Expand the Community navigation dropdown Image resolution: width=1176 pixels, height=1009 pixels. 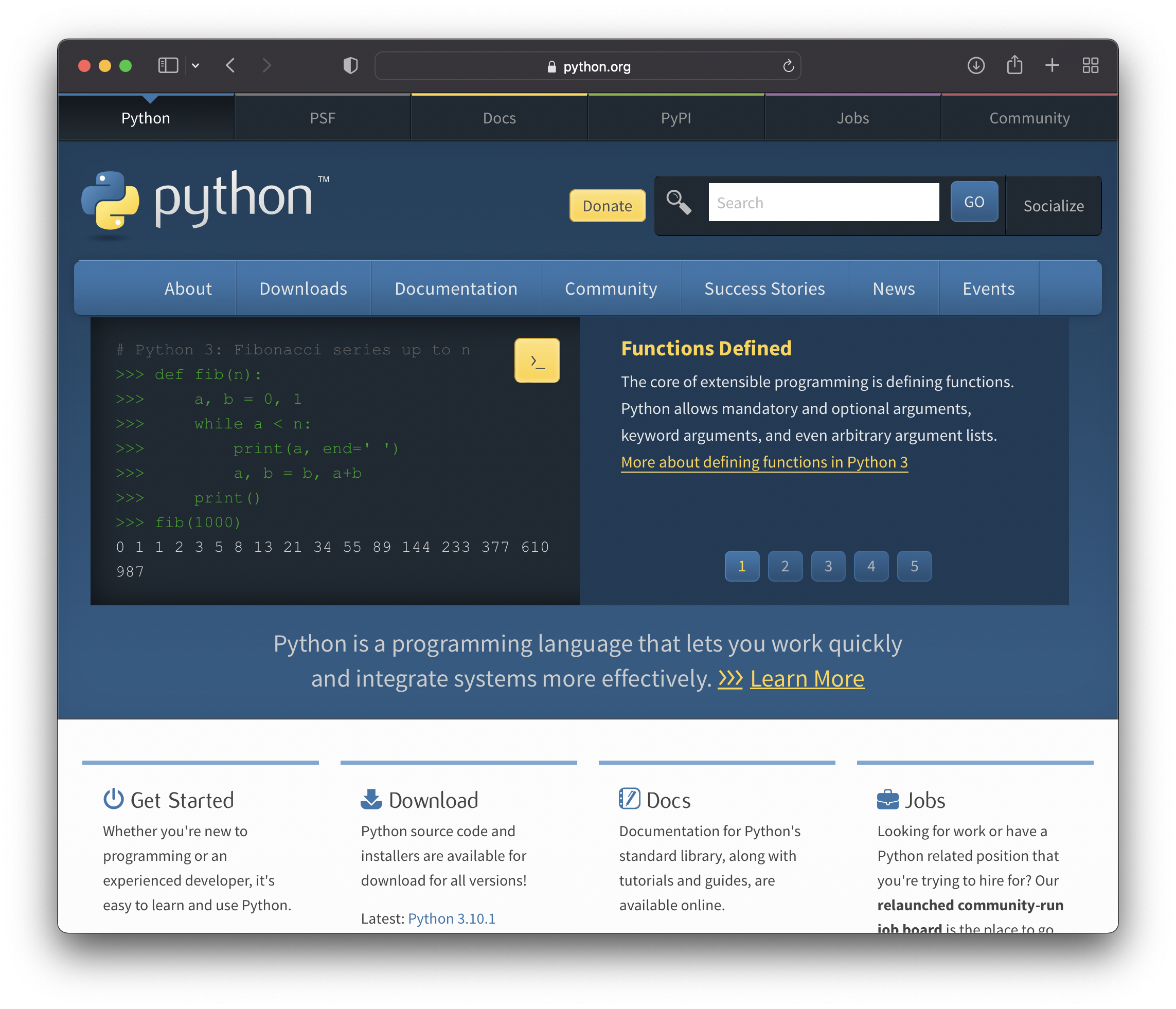click(610, 288)
